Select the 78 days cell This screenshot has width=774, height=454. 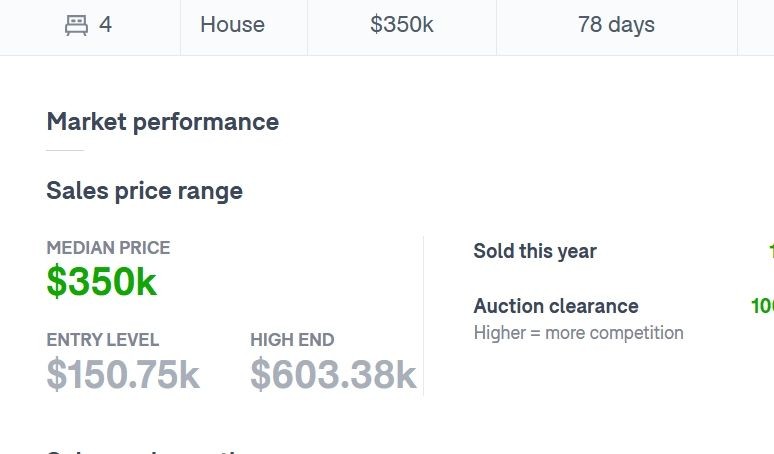tap(617, 25)
